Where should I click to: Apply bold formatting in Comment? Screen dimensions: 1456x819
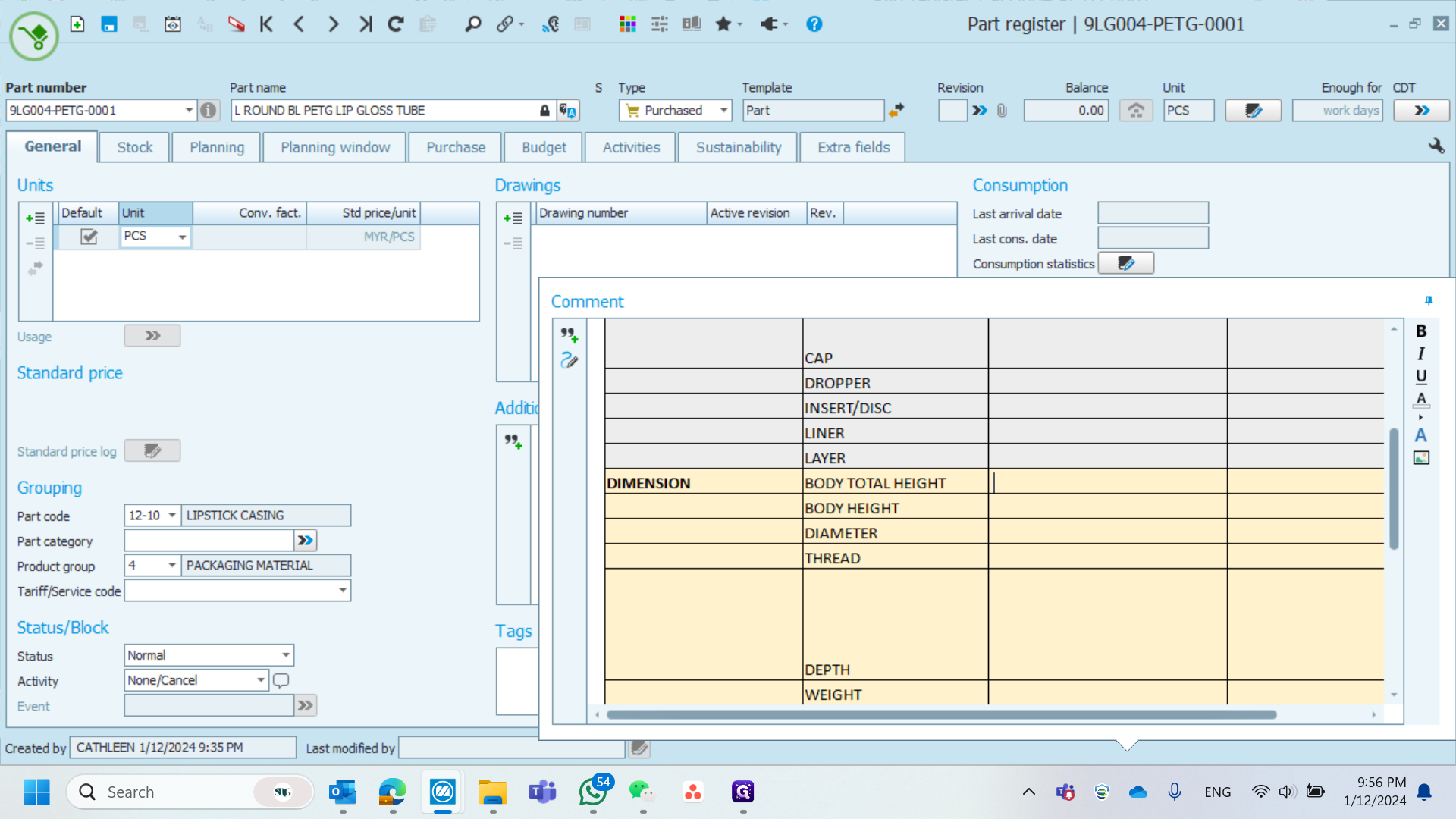pyautogui.click(x=1421, y=331)
